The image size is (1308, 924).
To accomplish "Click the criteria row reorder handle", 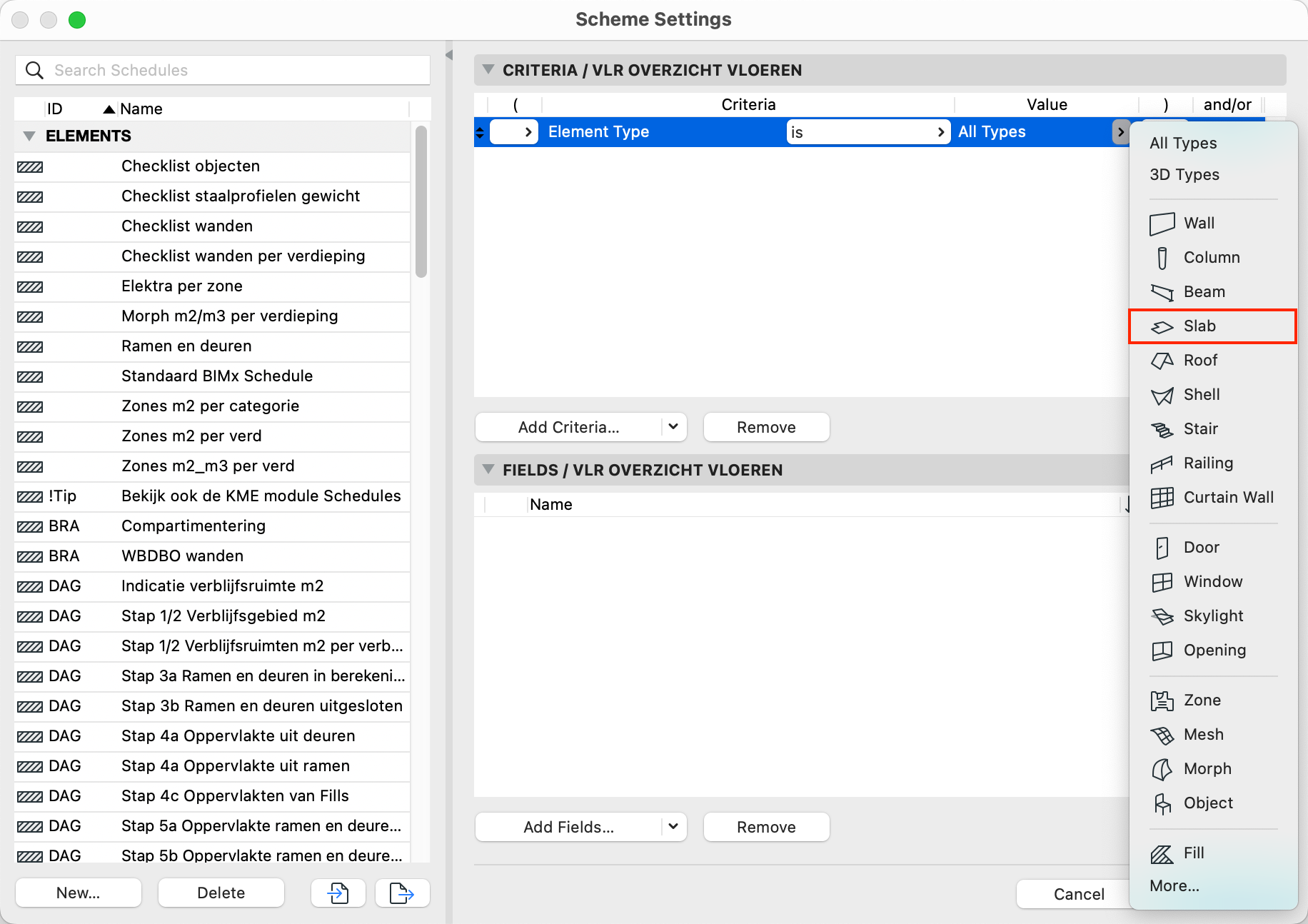I will [480, 132].
